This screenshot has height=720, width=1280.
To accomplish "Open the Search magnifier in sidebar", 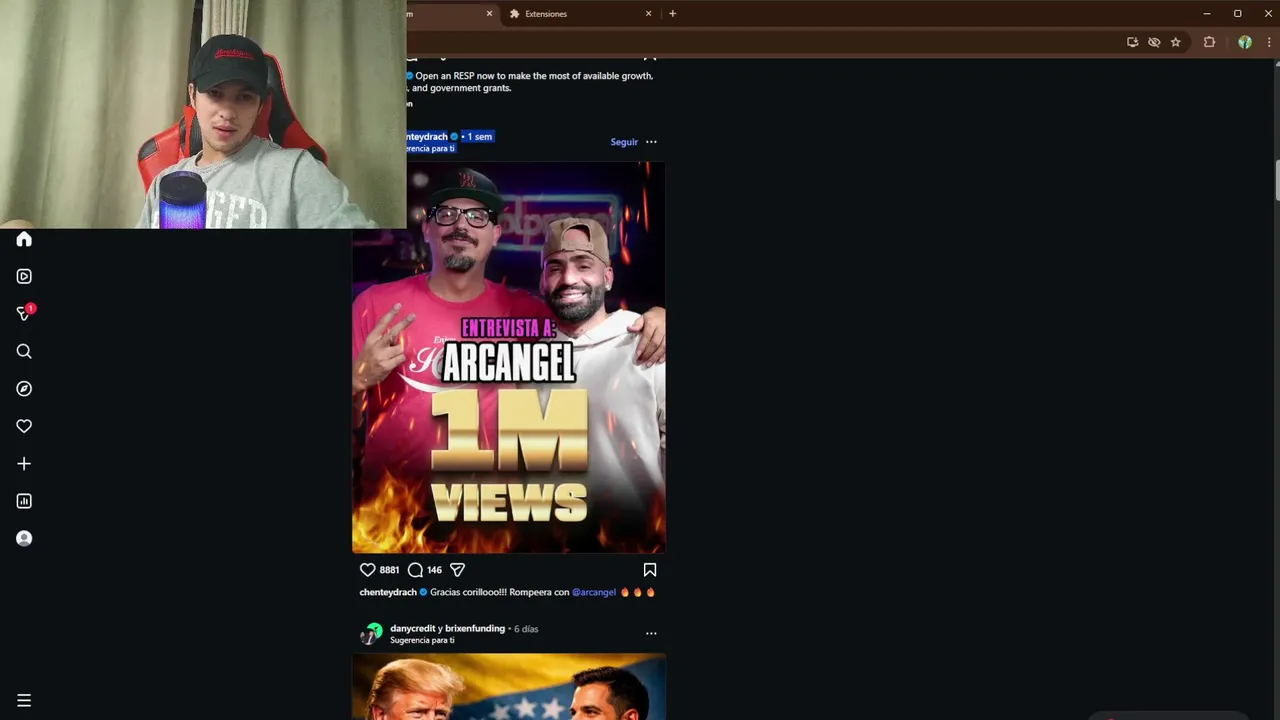I will (x=24, y=351).
